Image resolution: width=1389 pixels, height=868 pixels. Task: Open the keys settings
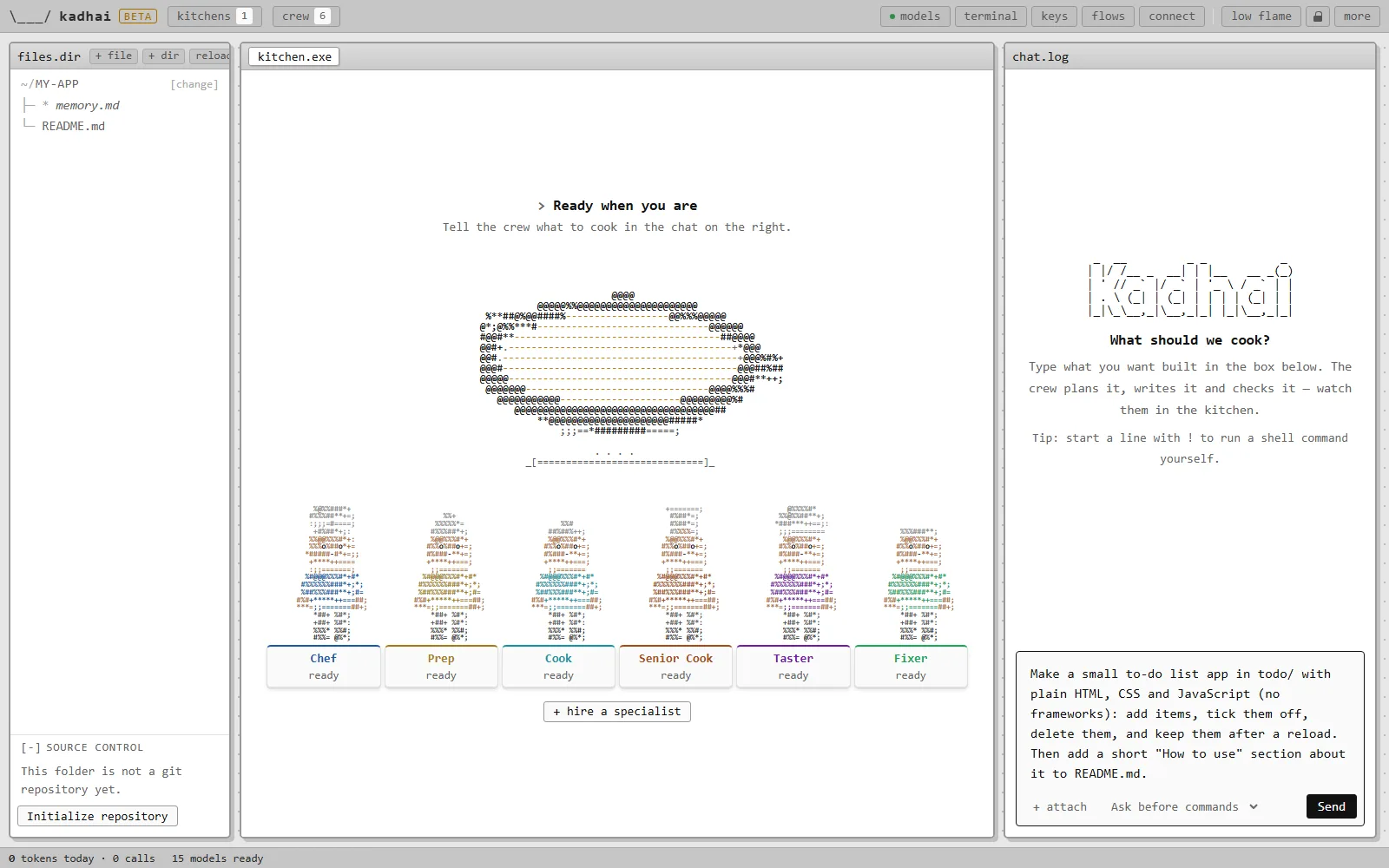(1055, 16)
